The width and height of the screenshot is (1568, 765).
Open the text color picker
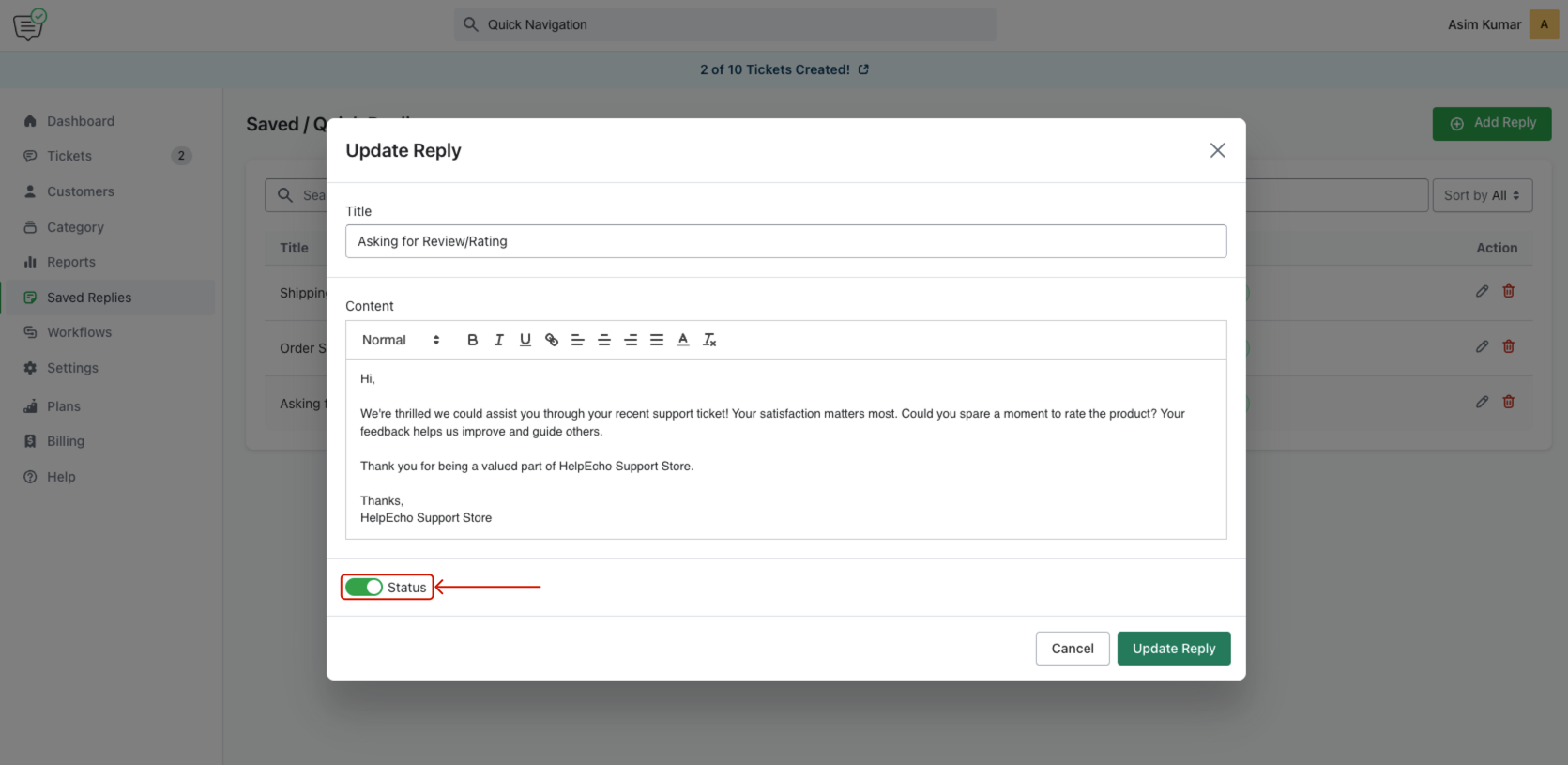(683, 340)
